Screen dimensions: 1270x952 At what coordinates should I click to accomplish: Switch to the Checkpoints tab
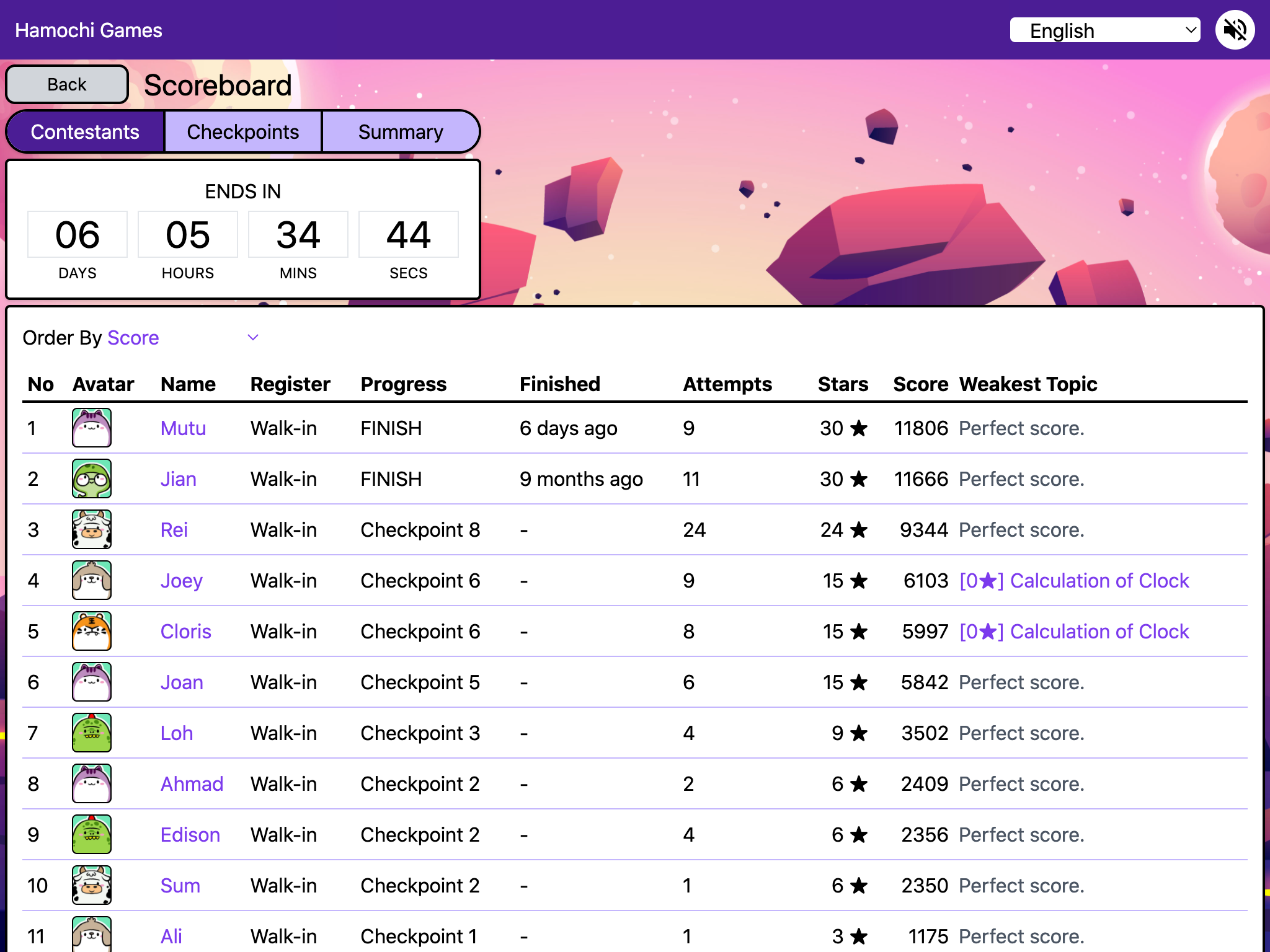point(242,132)
